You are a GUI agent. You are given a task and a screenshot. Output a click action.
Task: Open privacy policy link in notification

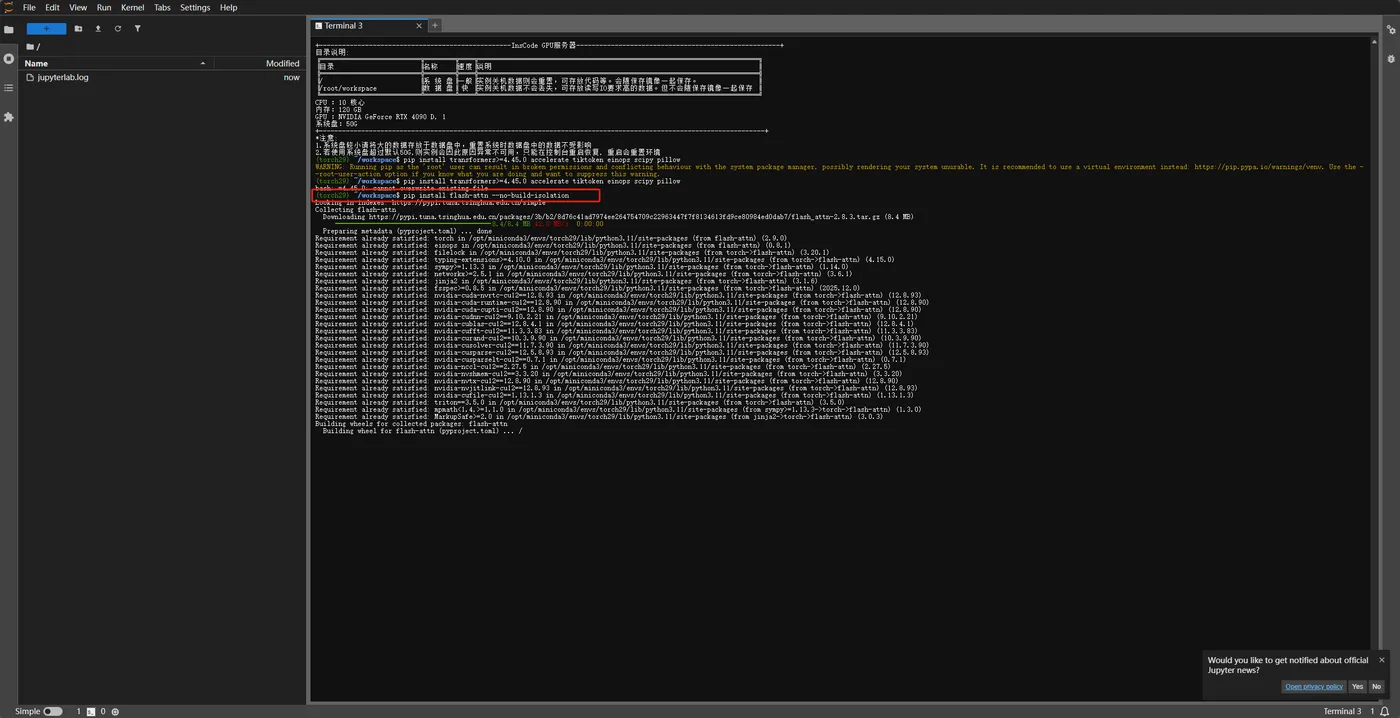click(1314, 686)
